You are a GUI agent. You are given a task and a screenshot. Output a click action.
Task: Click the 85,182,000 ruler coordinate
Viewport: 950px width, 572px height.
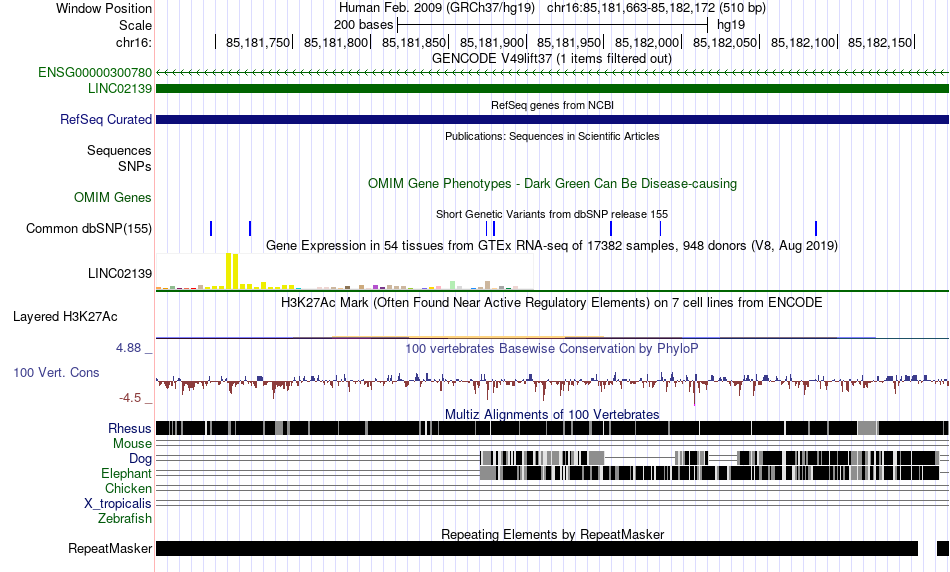(x=646, y=42)
